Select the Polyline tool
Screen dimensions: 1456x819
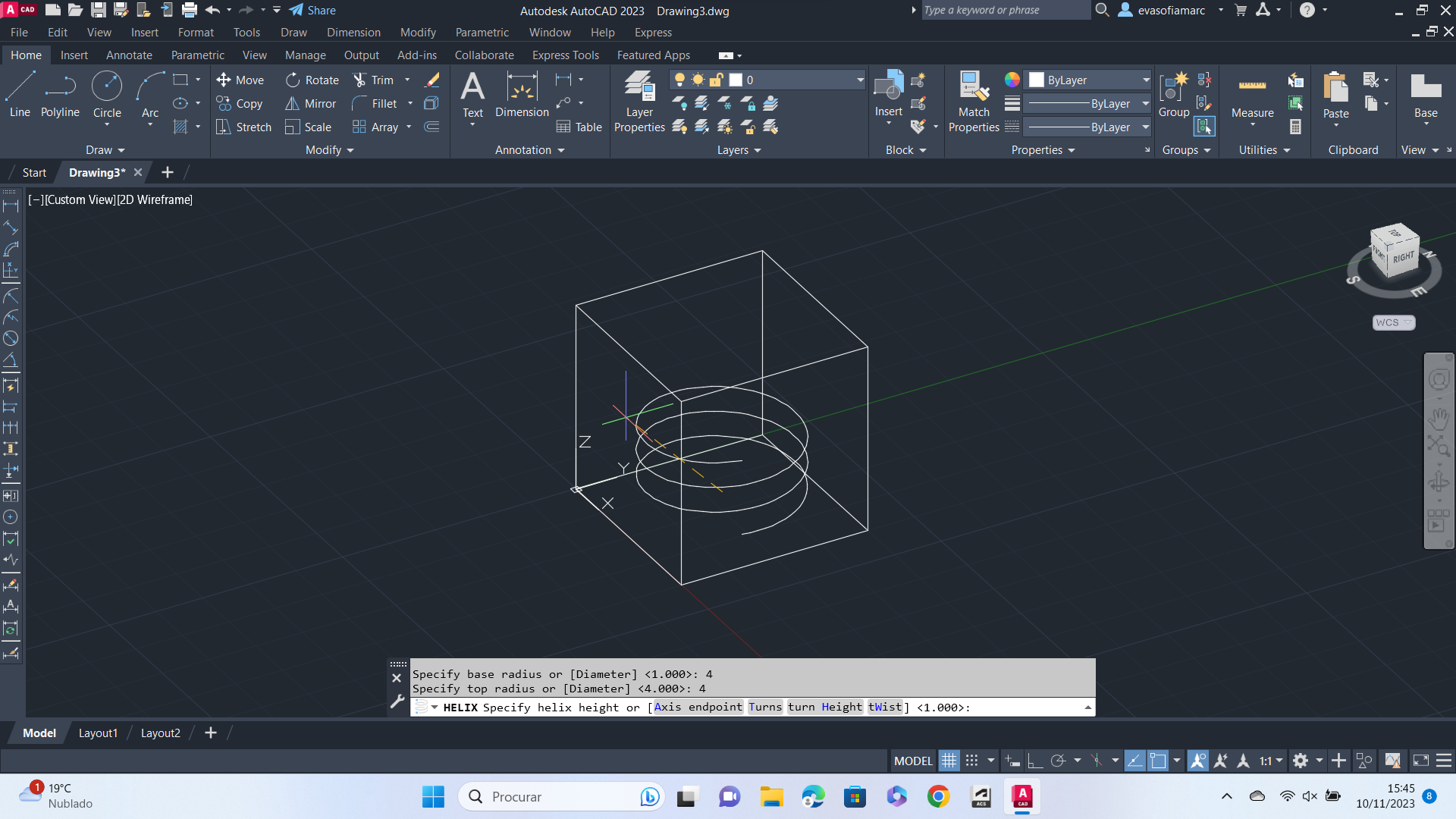pyautogui.click(x=60, y=95)
